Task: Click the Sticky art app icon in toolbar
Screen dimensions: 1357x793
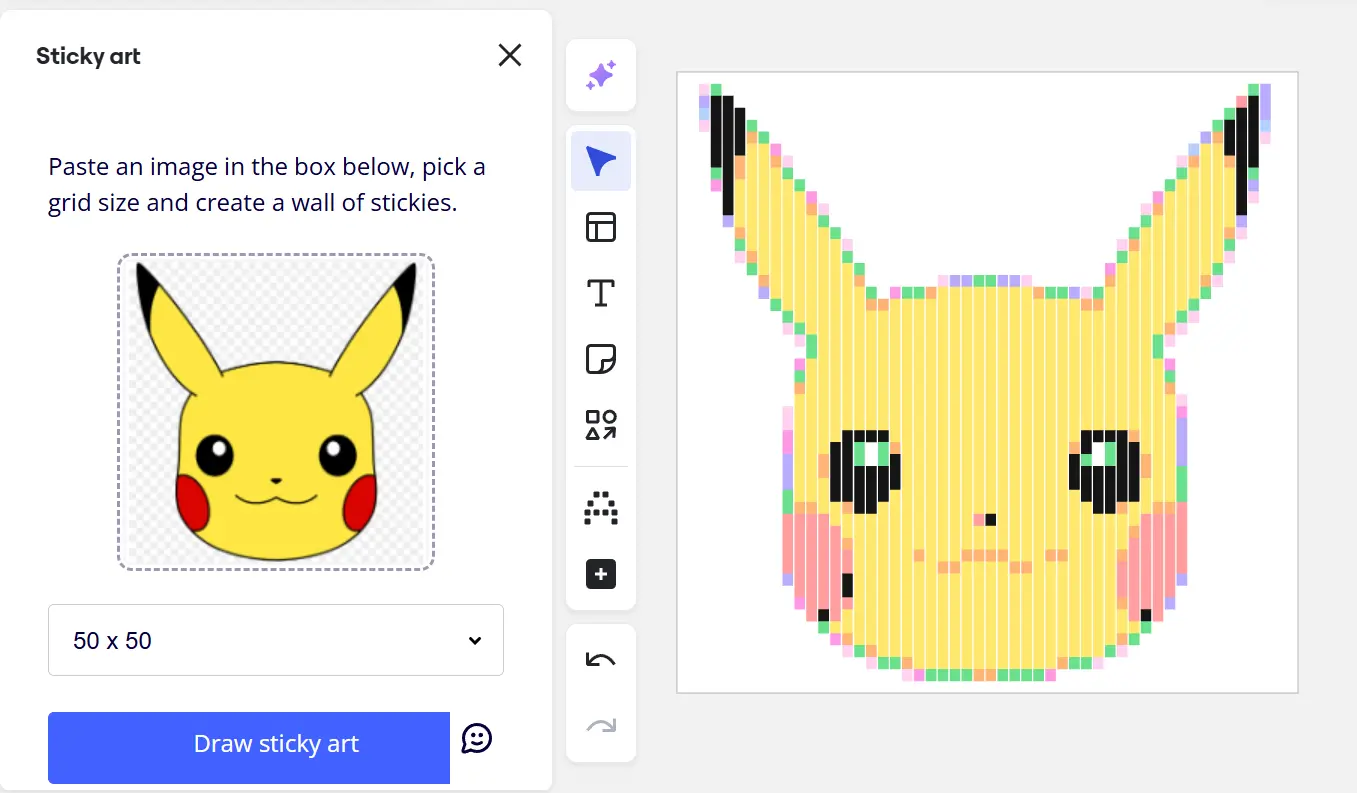Action: point(601,508)
